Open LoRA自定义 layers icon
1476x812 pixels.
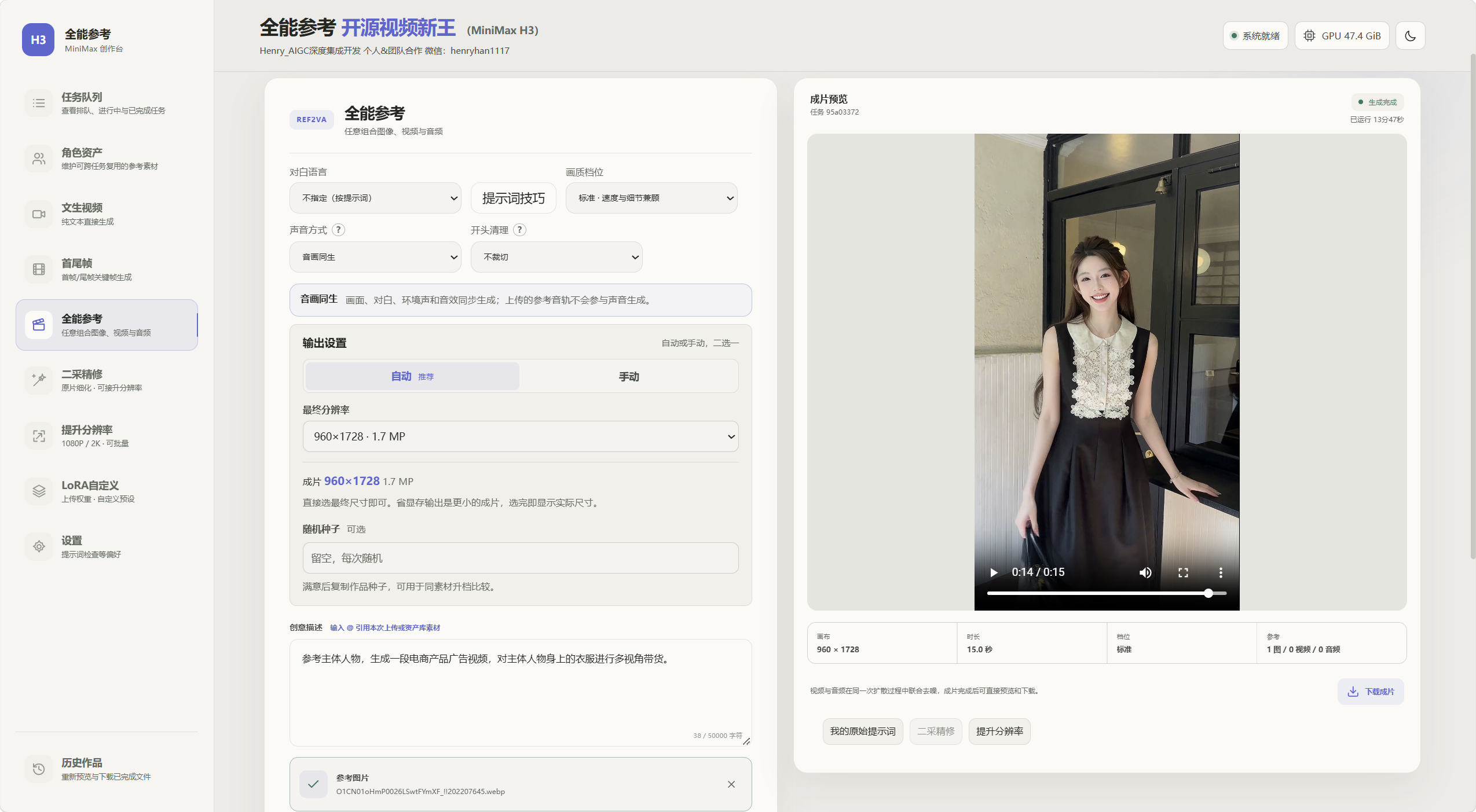click(x=39, y=491)
